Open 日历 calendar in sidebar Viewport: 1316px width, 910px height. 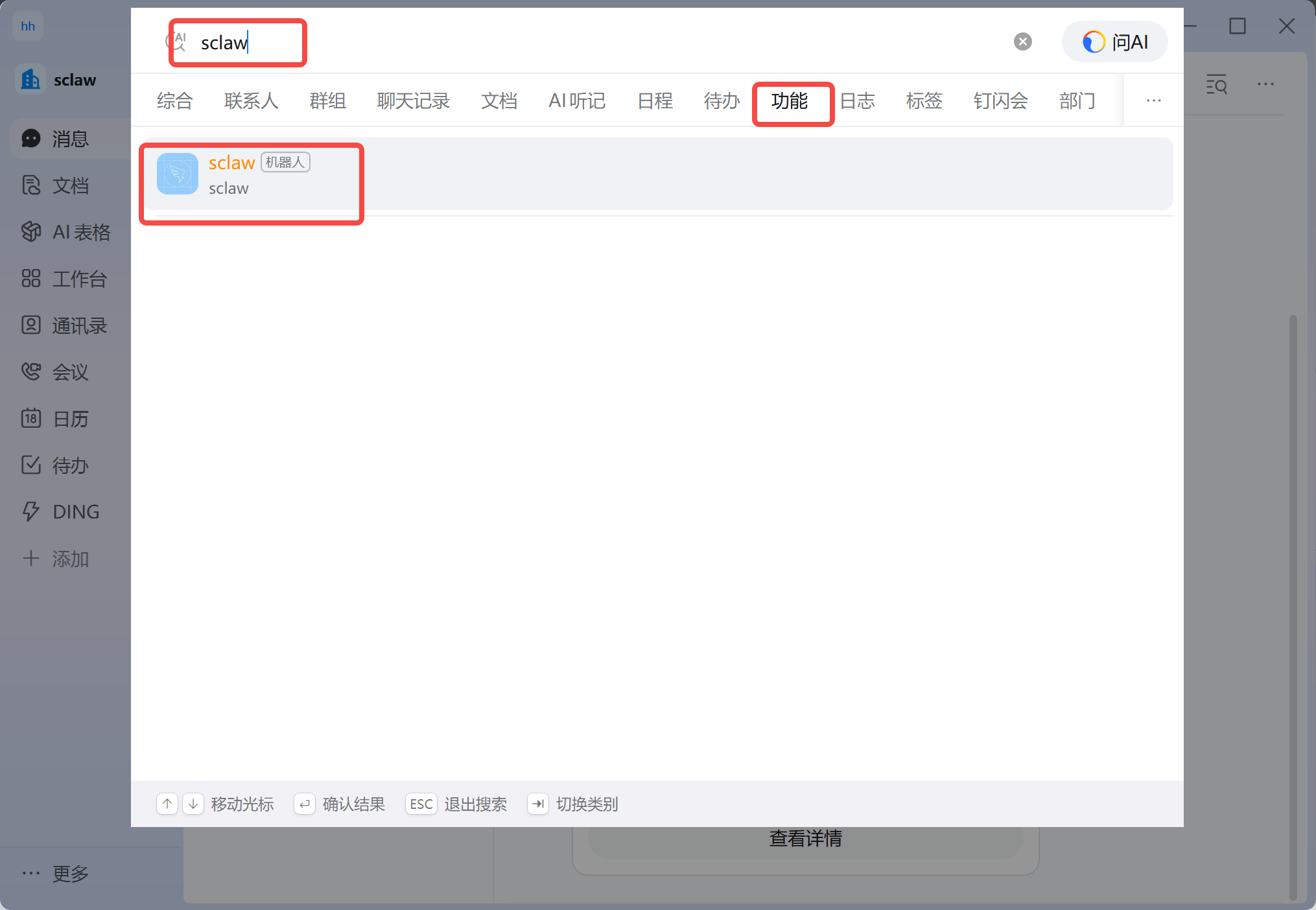(x=69, y=419)
